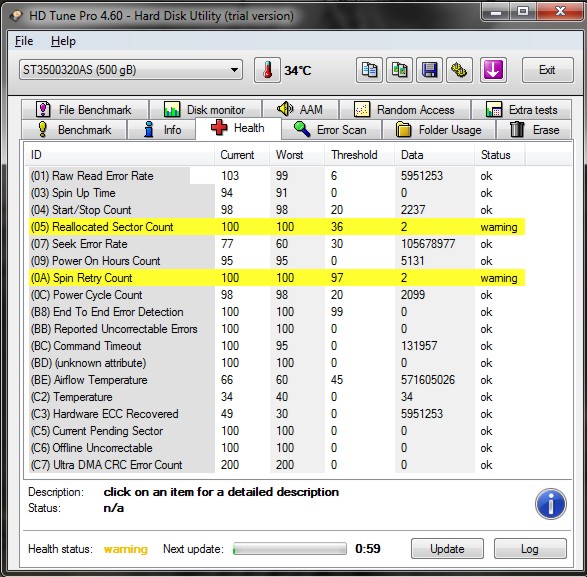This screenshot has width=587, height=577.
Task: Sort by the Worst column header
Action: (x=297, y=155)
